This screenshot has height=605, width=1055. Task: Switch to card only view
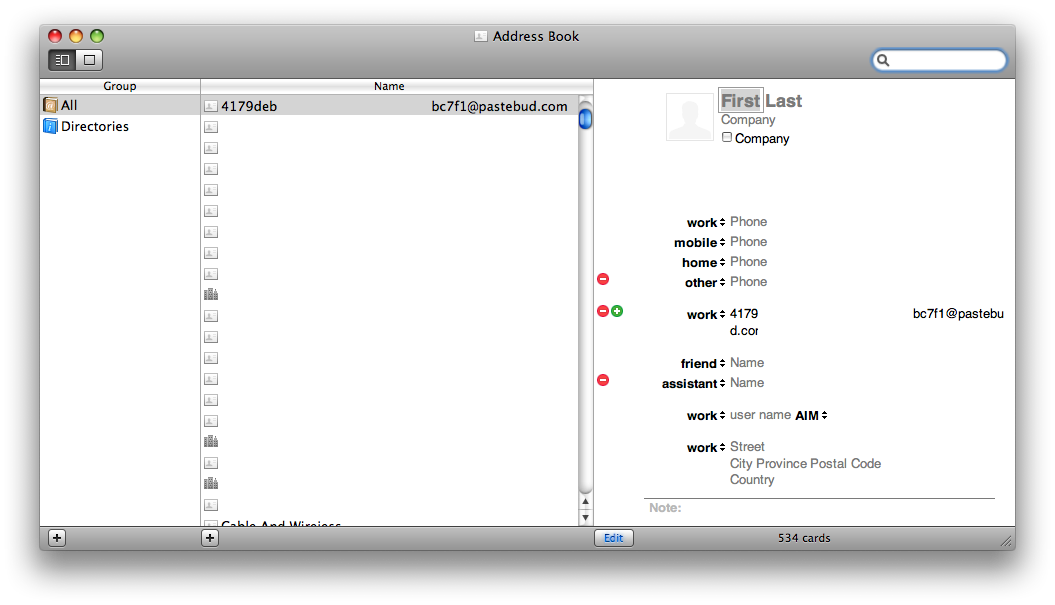(89, 60)
